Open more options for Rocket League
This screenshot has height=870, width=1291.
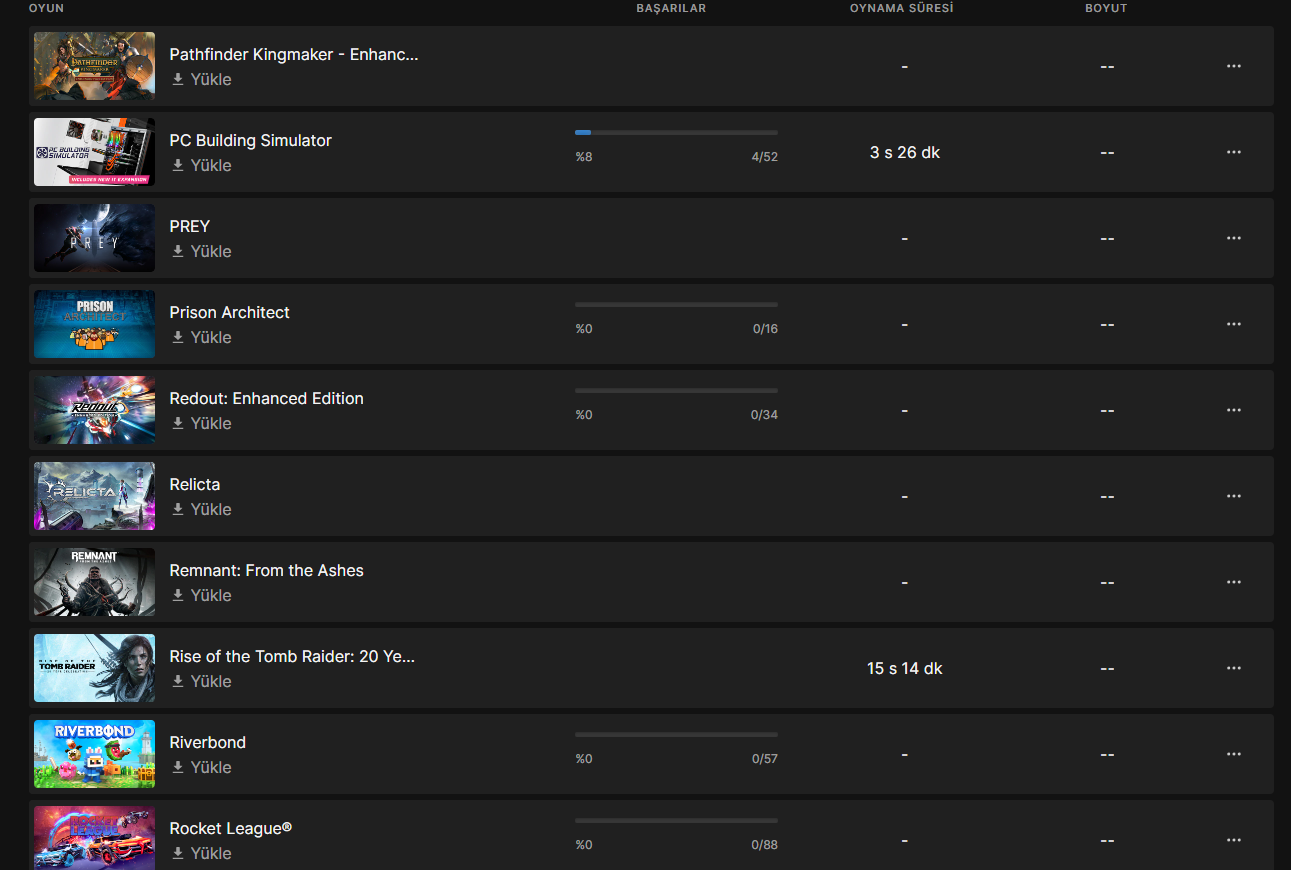(1233, 840)
